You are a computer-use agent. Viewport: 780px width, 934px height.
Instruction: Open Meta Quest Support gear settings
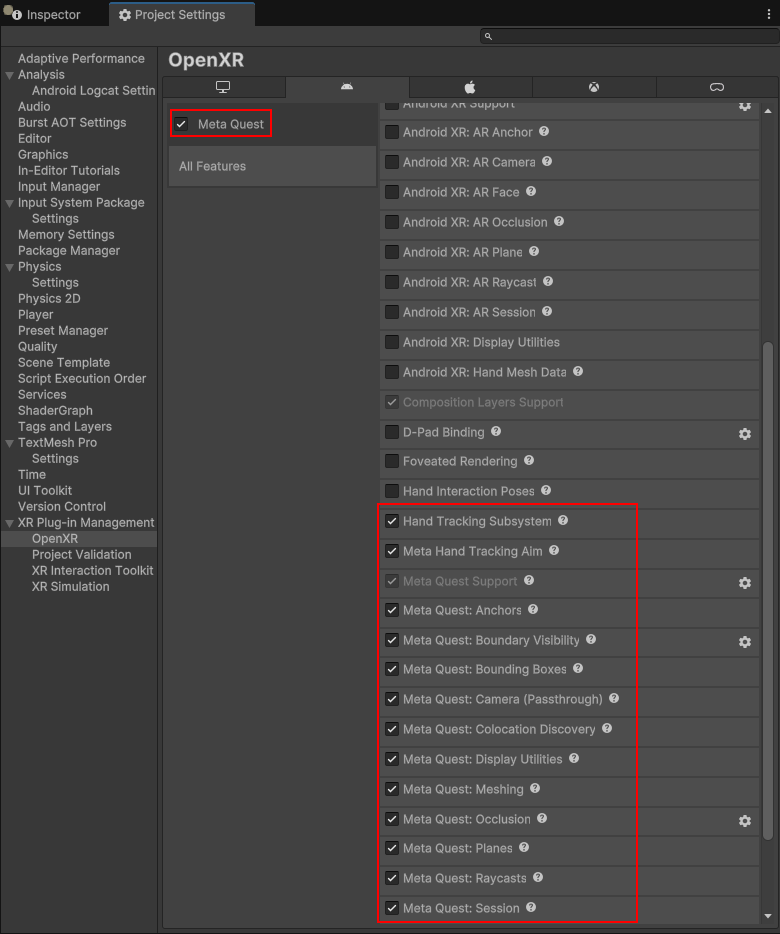point(745,583)
